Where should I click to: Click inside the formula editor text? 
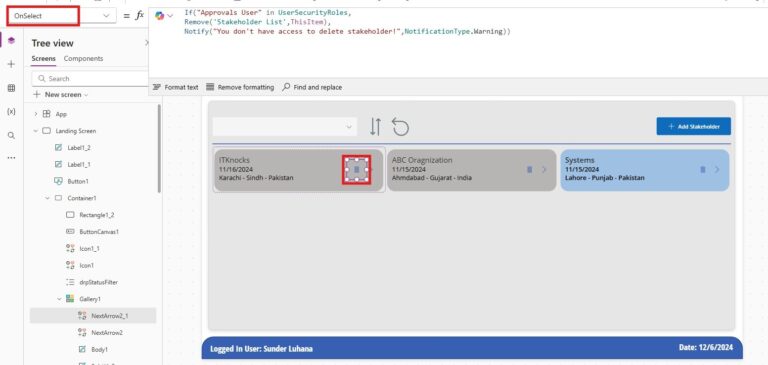[347, 22]
